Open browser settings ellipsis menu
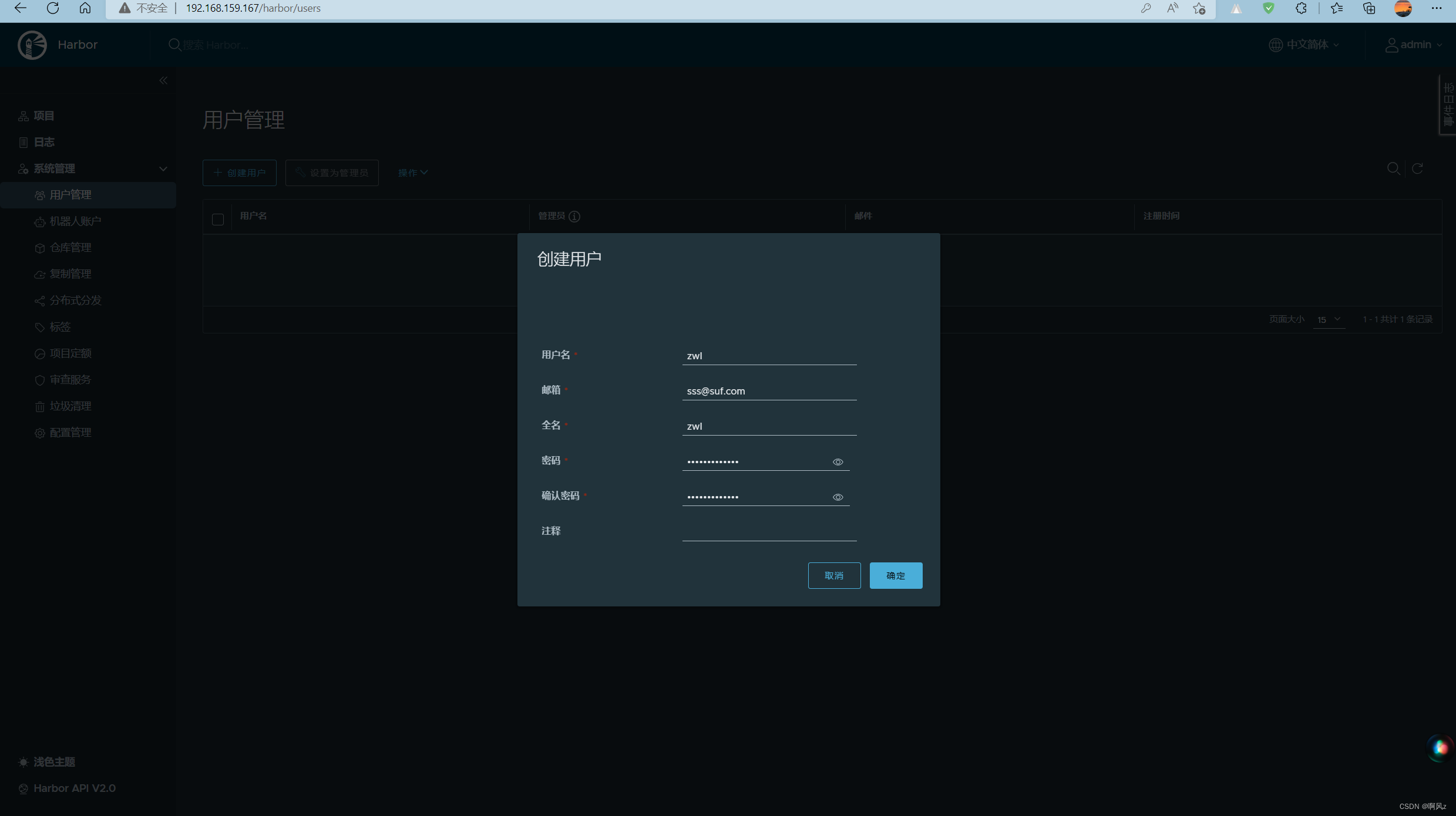Screen dimensions: 1456x816 1437,8
